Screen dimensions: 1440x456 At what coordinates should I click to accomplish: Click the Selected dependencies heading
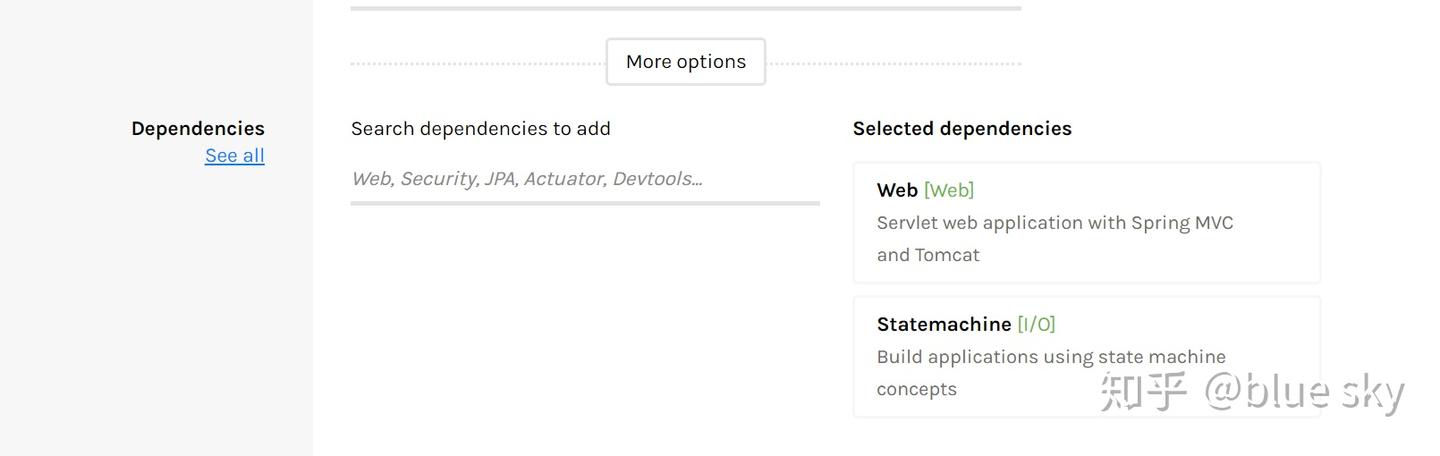962,128
